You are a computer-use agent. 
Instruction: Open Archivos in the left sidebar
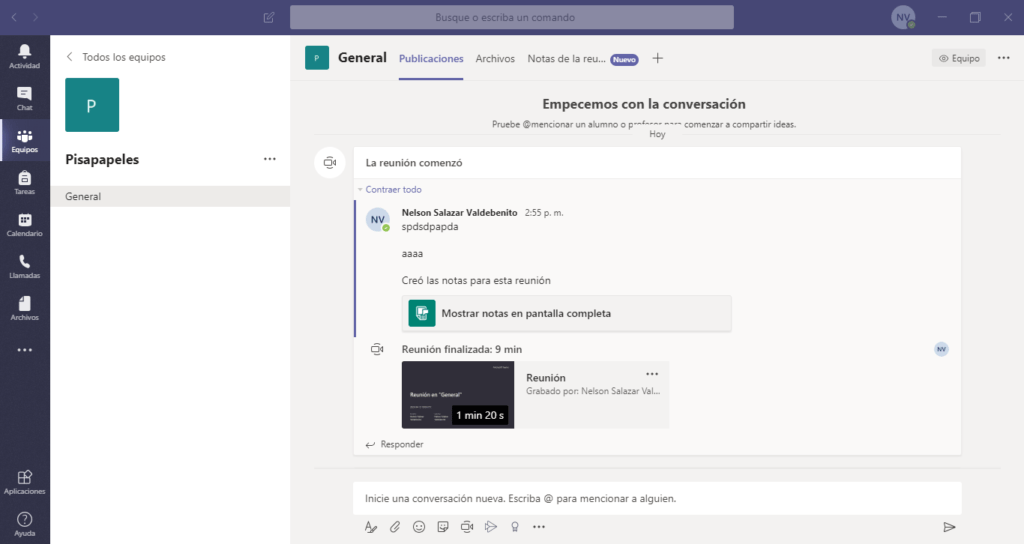pos(25,308)
